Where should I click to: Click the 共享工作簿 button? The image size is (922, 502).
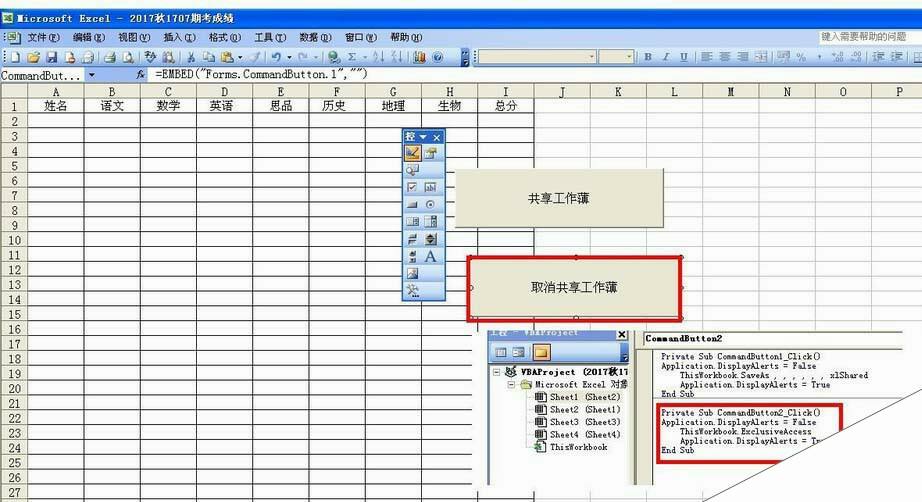pos(558,198)
